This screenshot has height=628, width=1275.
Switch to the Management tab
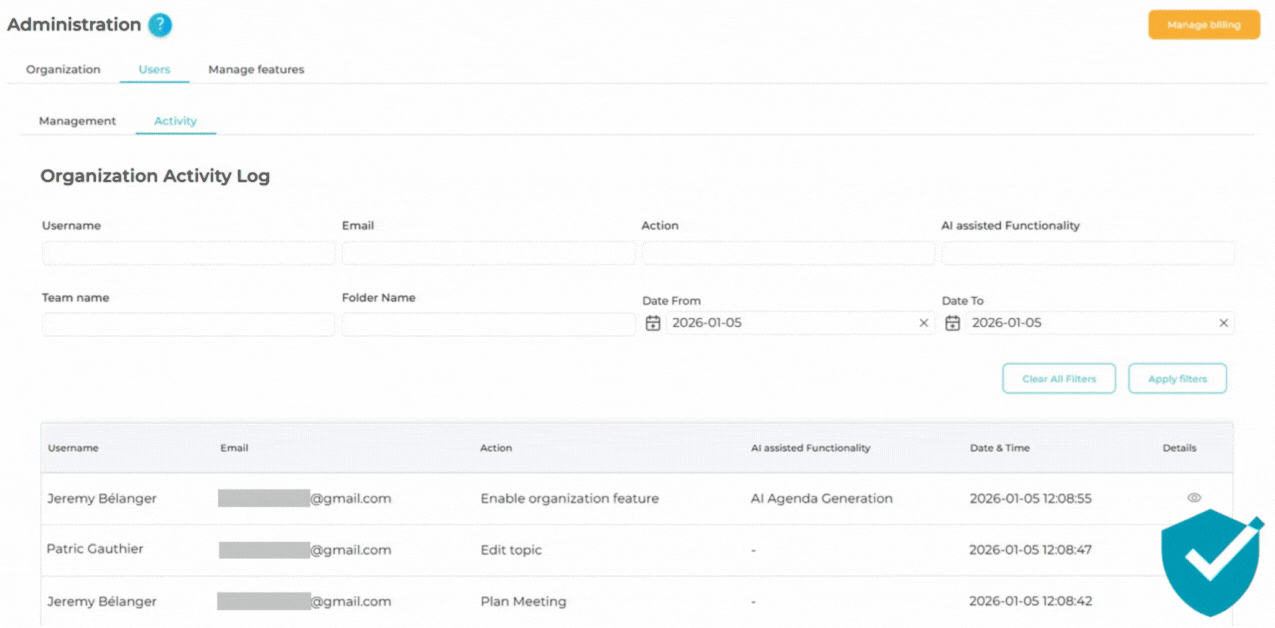click(76, 120)
